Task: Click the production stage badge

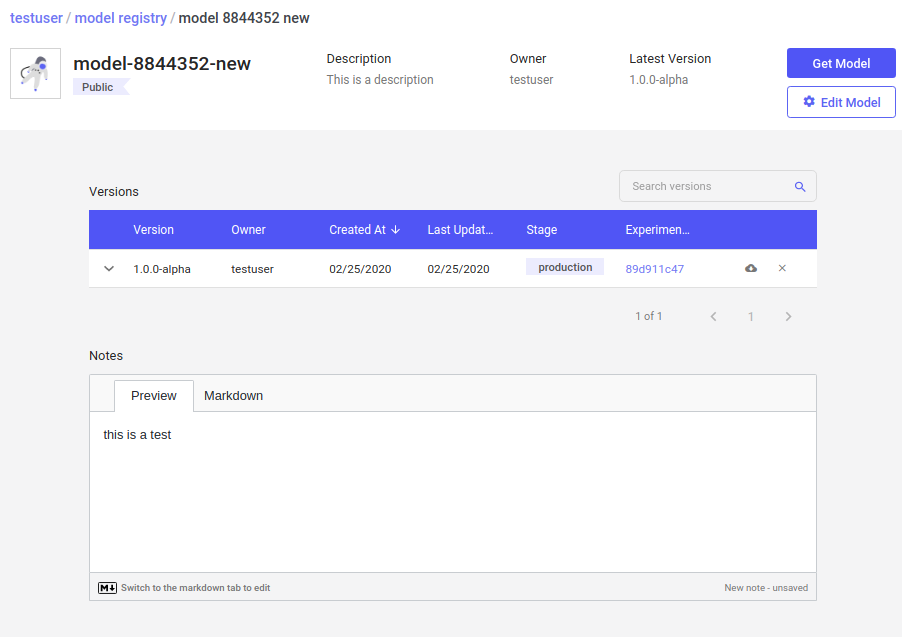Action: 565,267
